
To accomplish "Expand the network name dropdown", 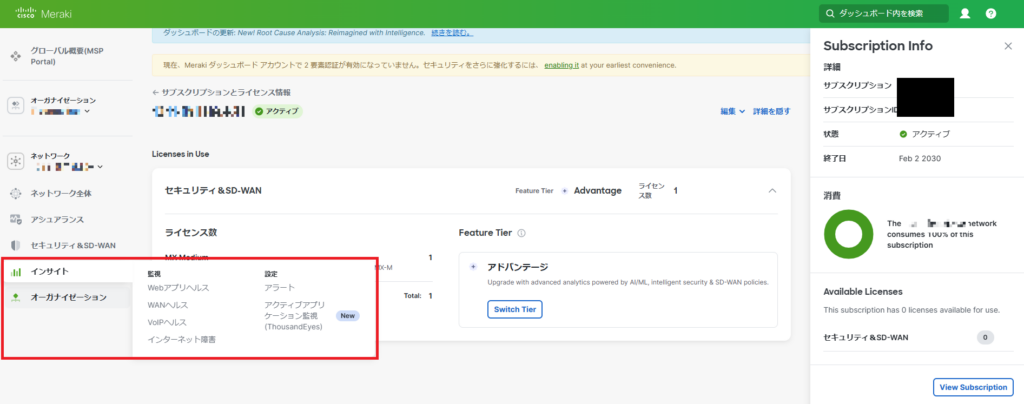I will tap(100, 167).
